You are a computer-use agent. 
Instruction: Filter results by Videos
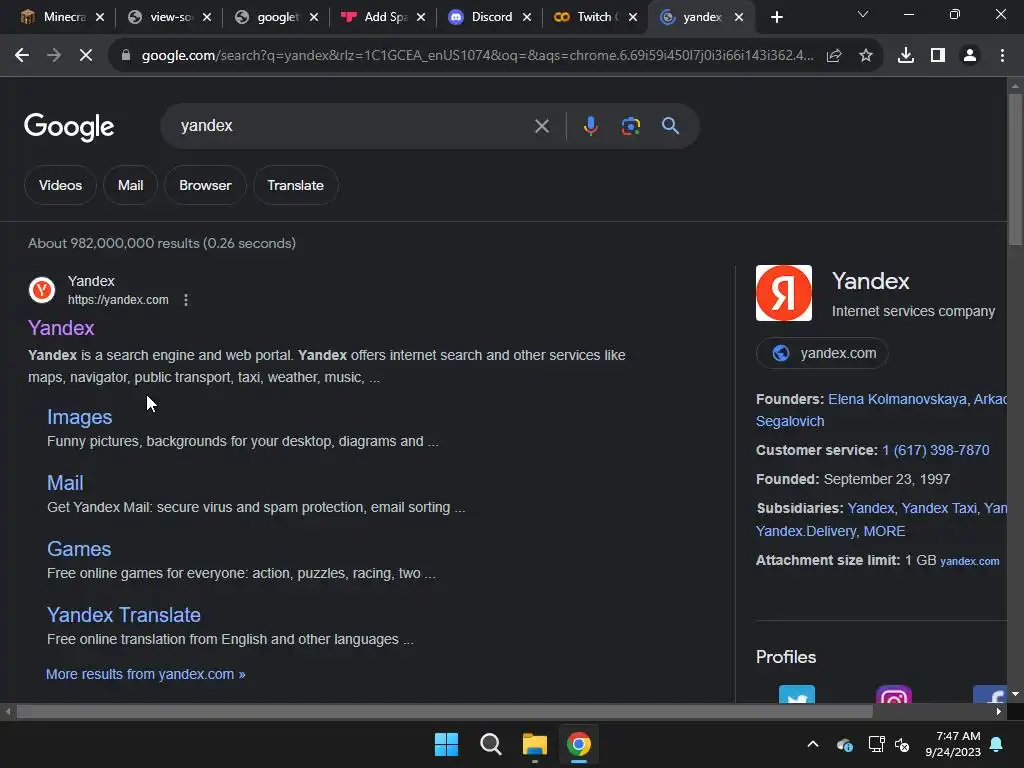pos(60,185)
